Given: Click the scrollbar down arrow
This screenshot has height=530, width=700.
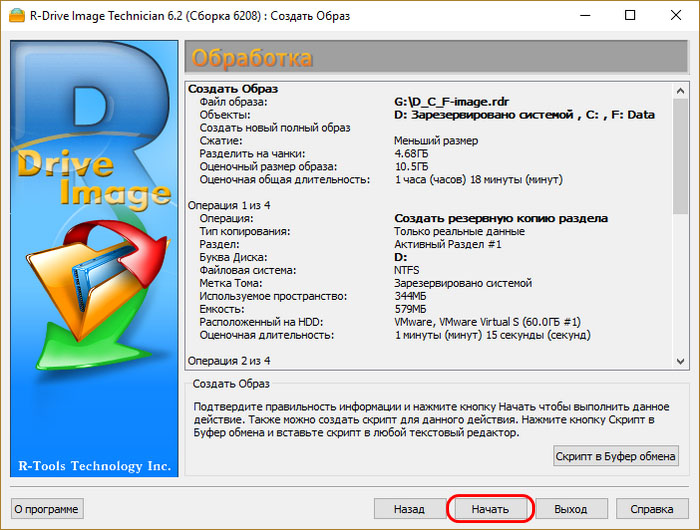Looking at the screenshot, I should [680, 361].
